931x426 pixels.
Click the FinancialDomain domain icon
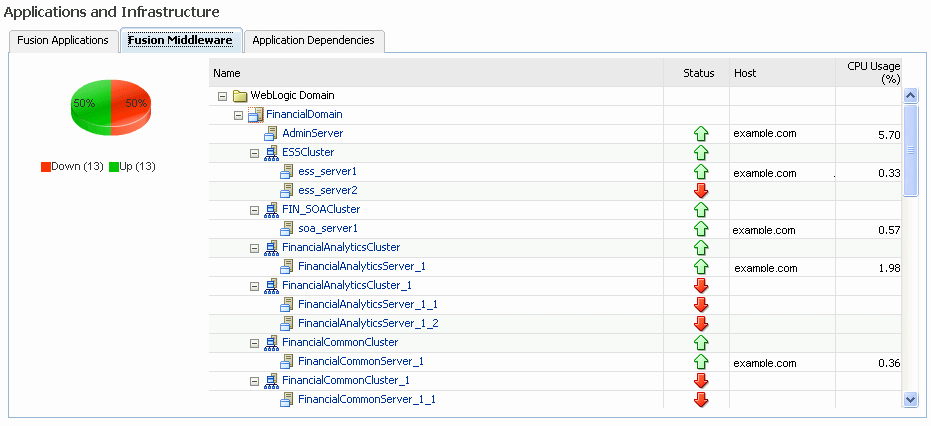coord(255,115)
